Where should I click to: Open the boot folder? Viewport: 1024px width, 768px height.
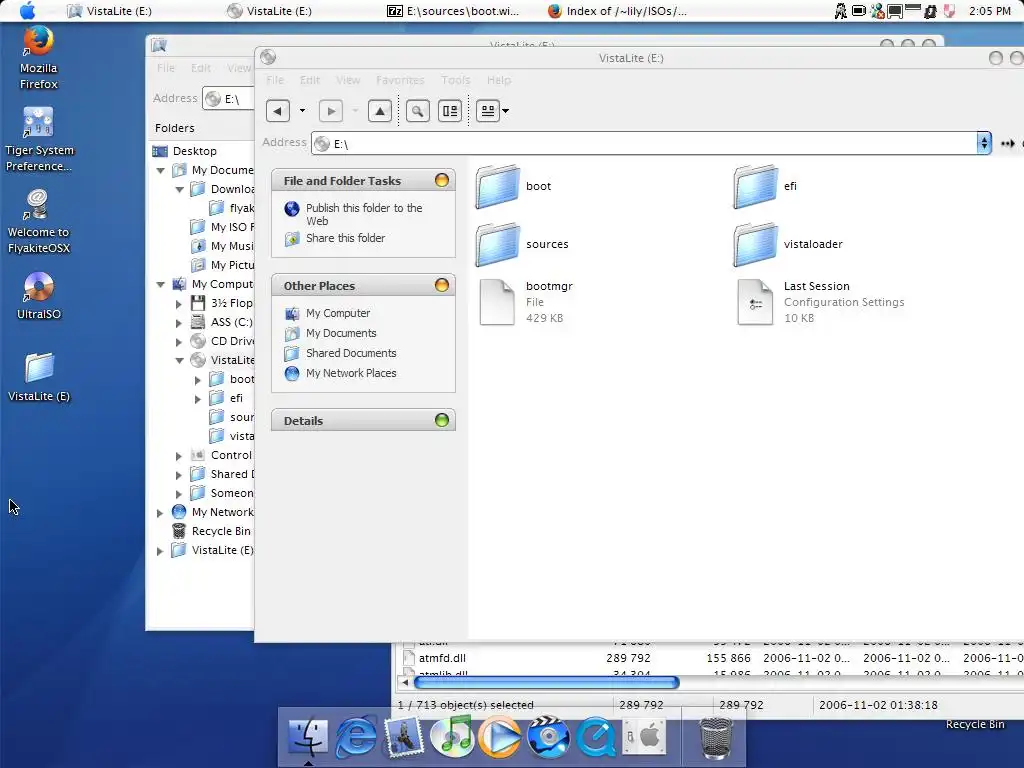[513, 186]
